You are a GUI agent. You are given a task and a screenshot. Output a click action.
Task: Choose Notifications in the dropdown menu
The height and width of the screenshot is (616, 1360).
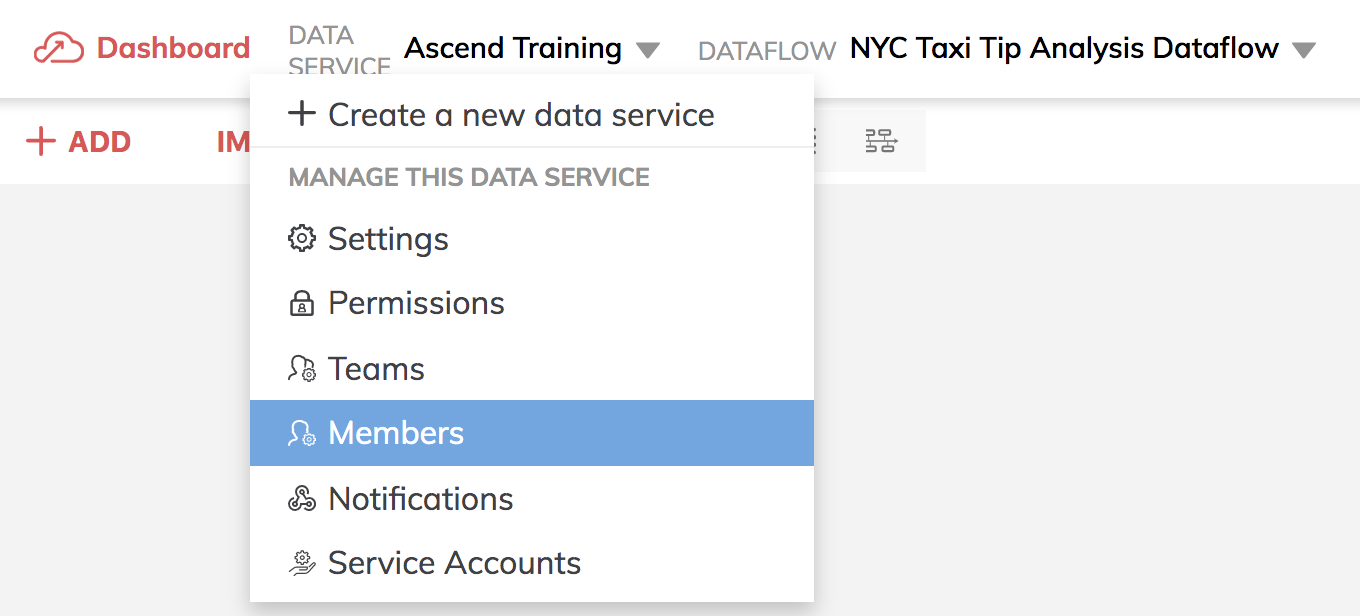[x=532, y=499]
